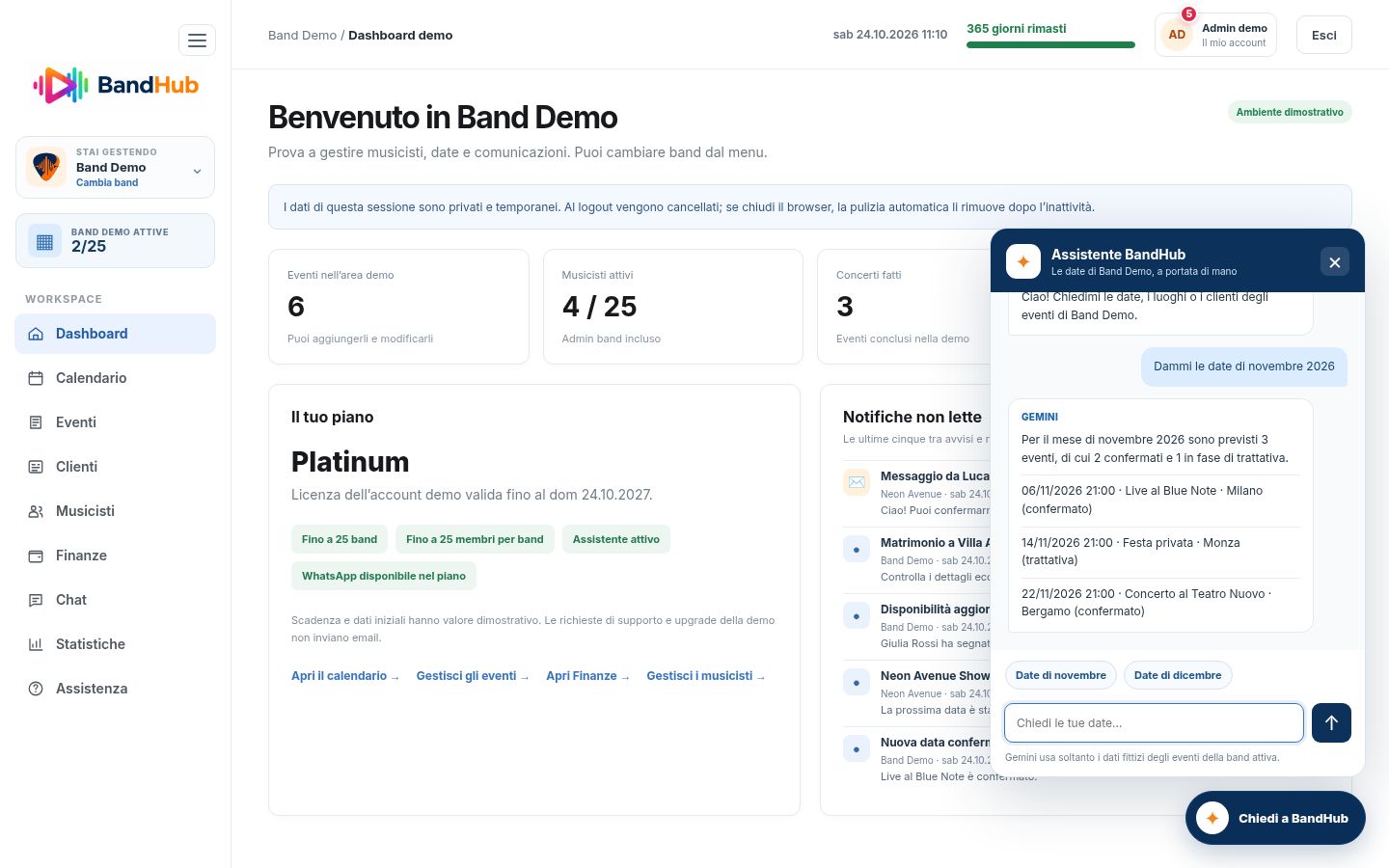The width and height of the screenshot is (1389, 868).
Task: Click the Eventi list icon
Action: (36, 422)
